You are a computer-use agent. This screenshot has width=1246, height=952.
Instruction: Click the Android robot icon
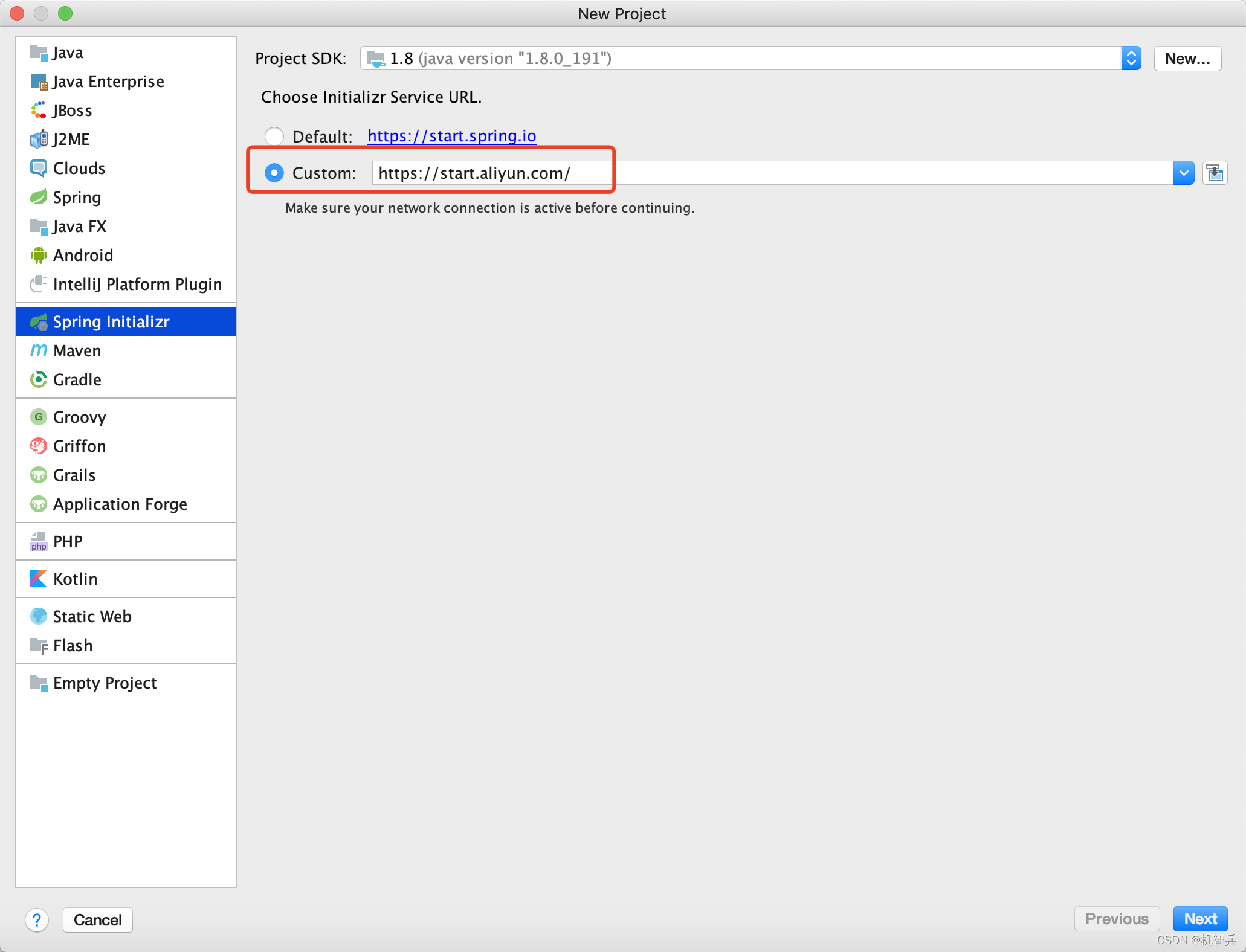pos(38,256)
